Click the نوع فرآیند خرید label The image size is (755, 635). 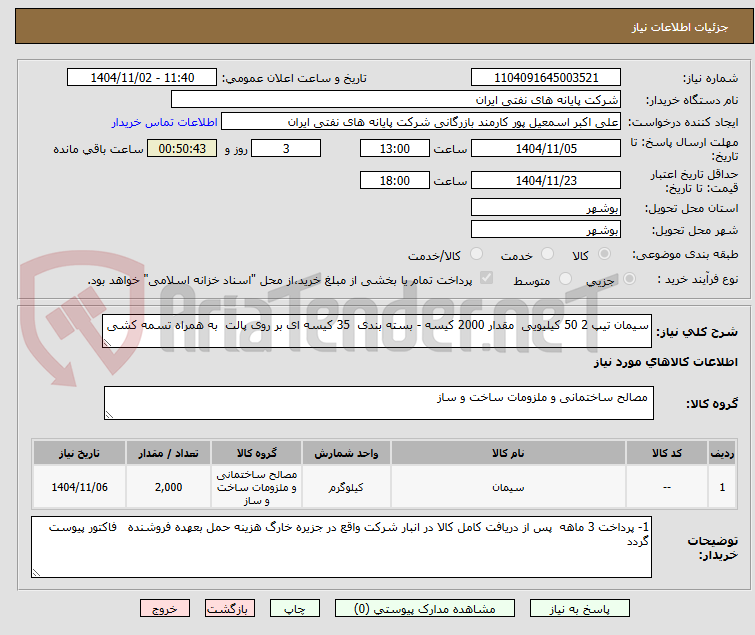point(698,279)
